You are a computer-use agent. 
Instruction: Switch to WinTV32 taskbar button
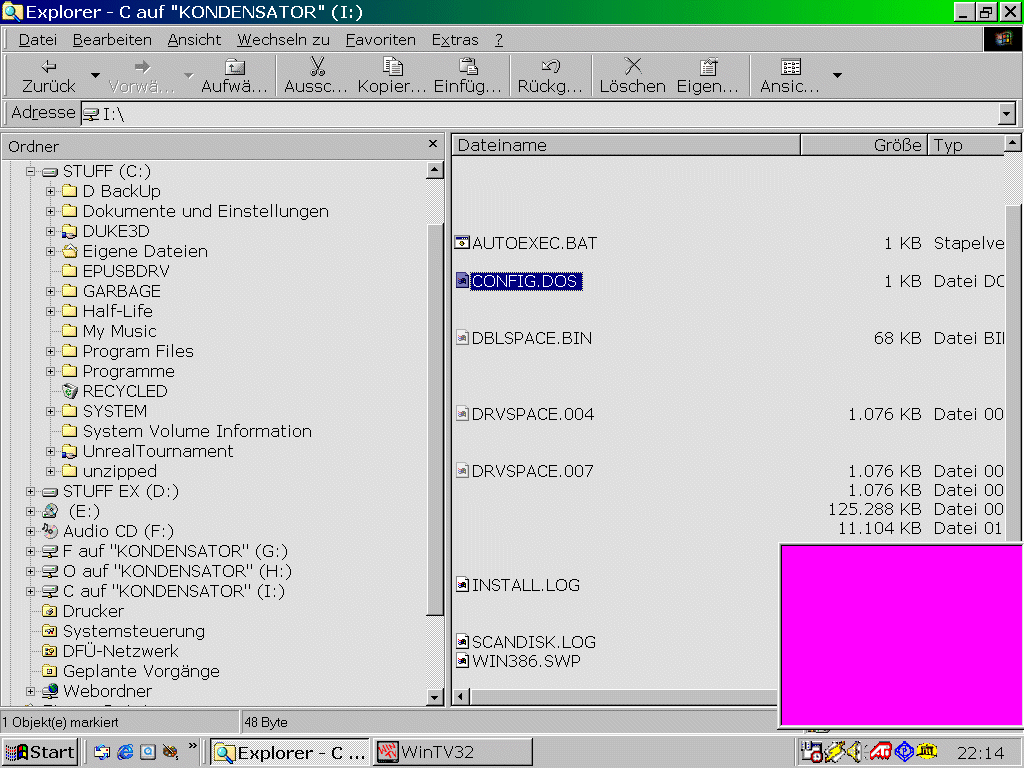point(452,752)
